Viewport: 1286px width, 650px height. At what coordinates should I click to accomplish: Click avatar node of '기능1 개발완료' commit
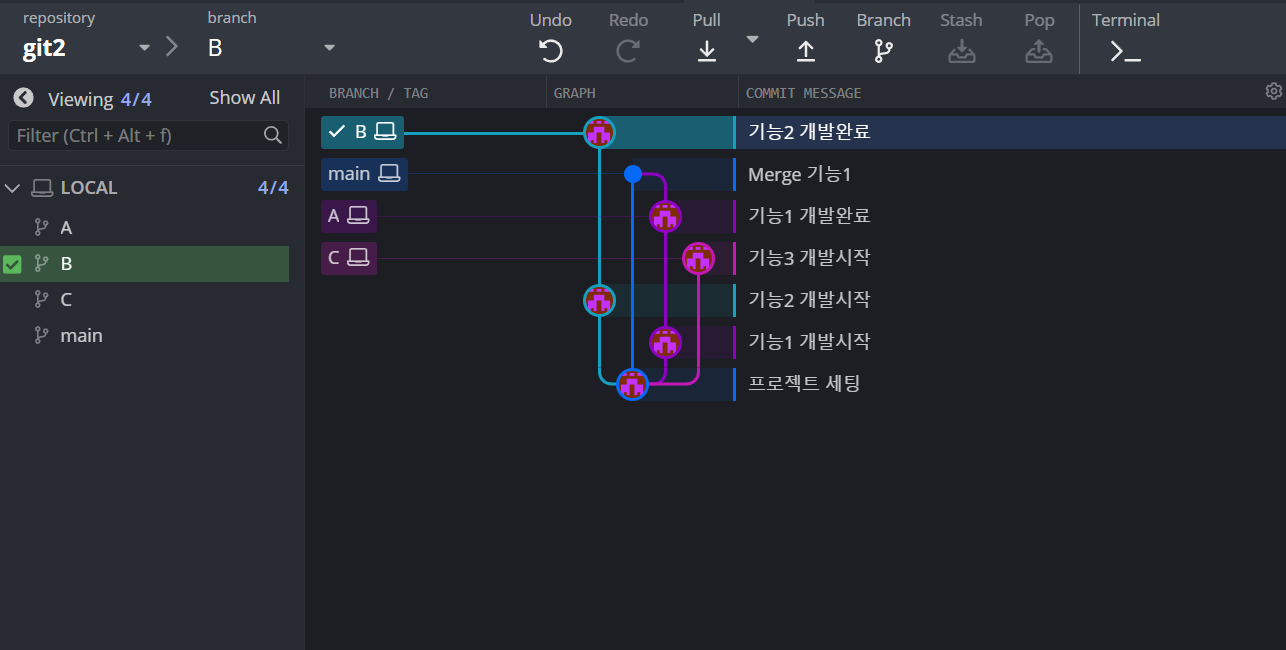[665, 216]
